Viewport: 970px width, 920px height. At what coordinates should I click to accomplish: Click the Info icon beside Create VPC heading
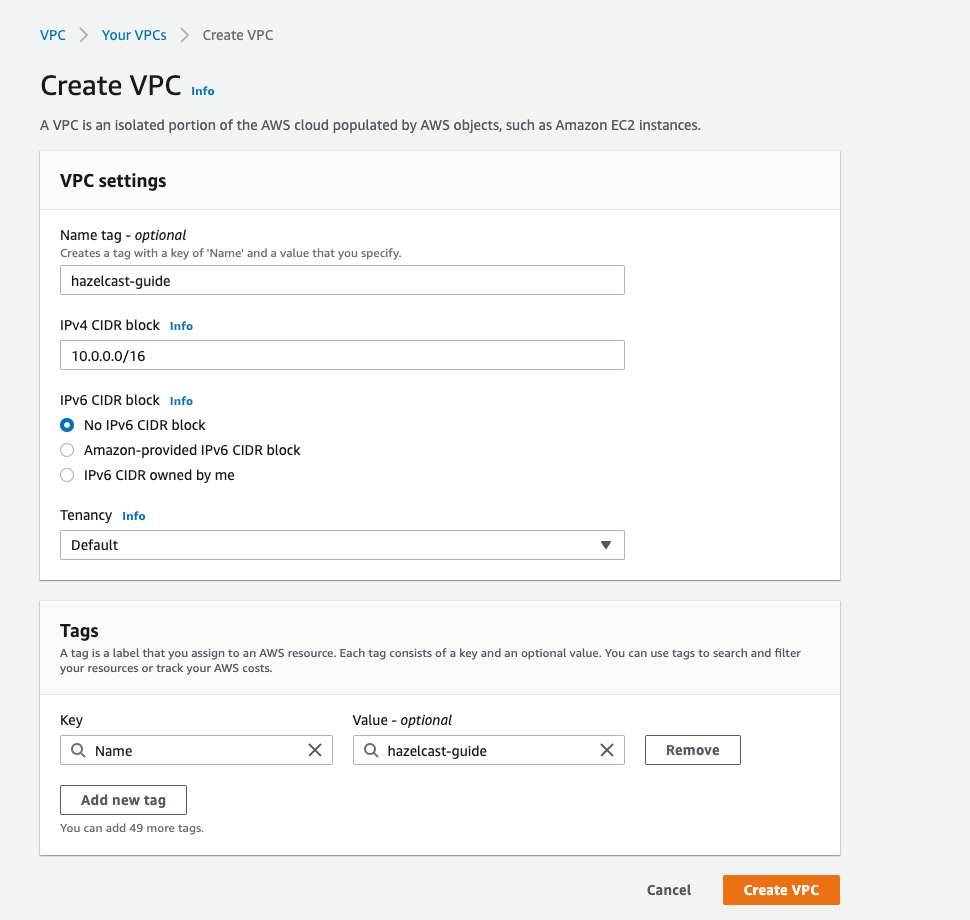(x=202, y=91)
